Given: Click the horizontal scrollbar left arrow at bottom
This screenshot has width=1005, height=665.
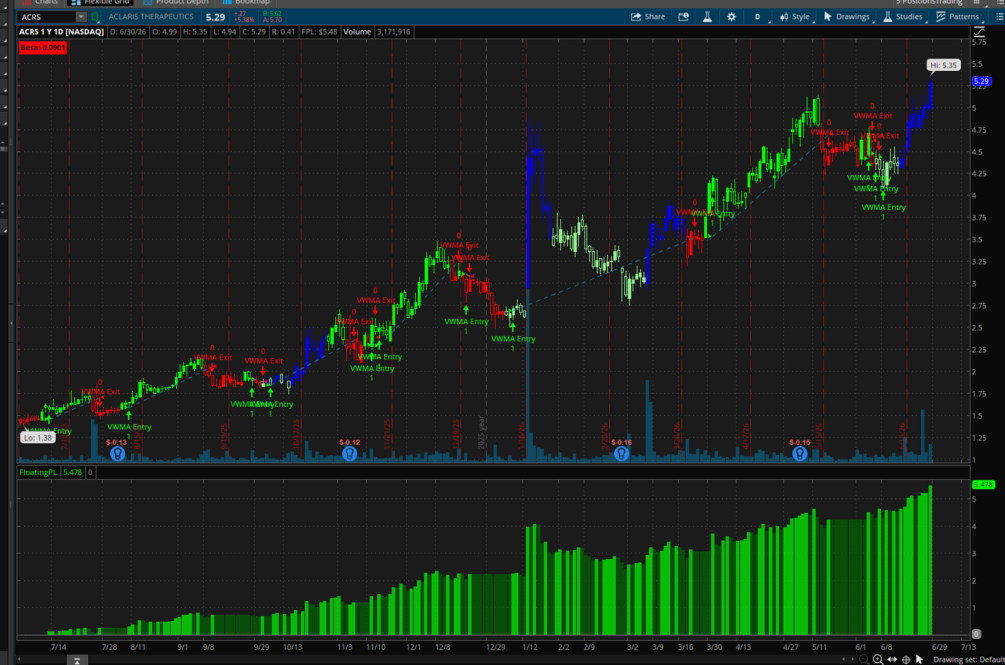Looking at the screenshot, I should click(x=19, y=659).
